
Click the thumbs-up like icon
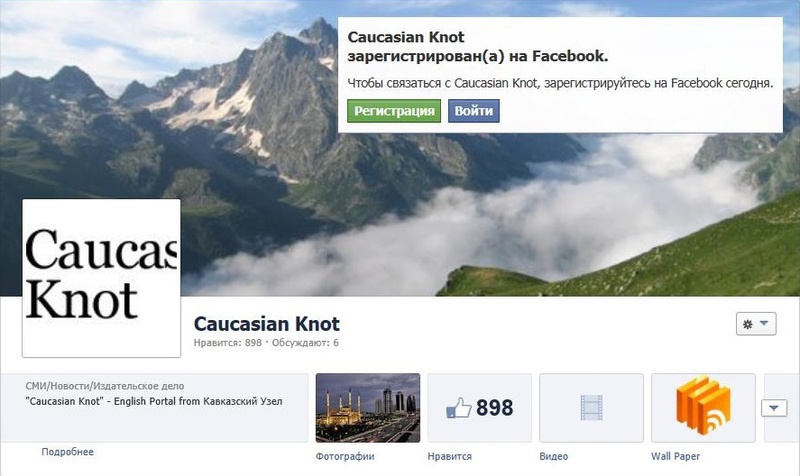point(459,408)
